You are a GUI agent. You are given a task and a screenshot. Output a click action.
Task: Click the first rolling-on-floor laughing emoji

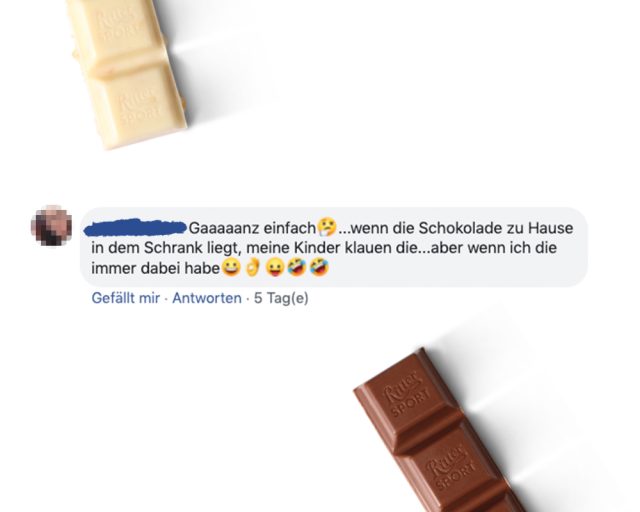297,268
